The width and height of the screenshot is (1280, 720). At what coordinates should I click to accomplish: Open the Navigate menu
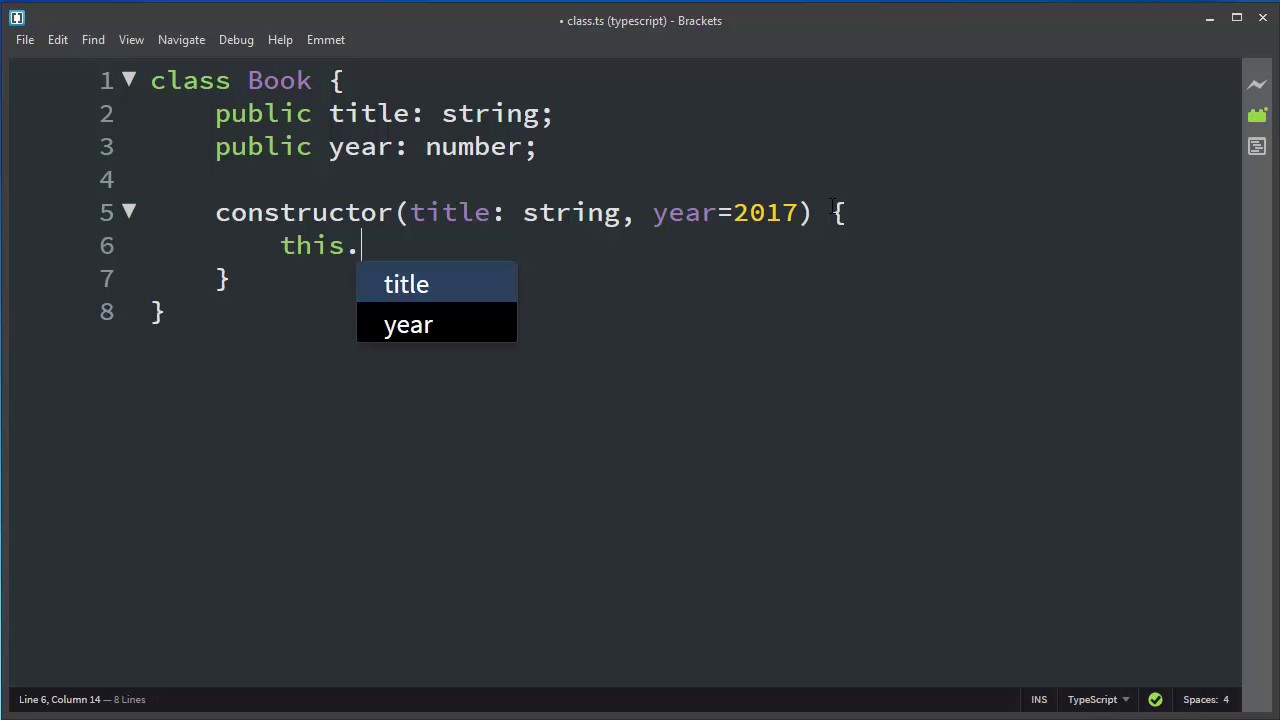click(x=181, y=40)
